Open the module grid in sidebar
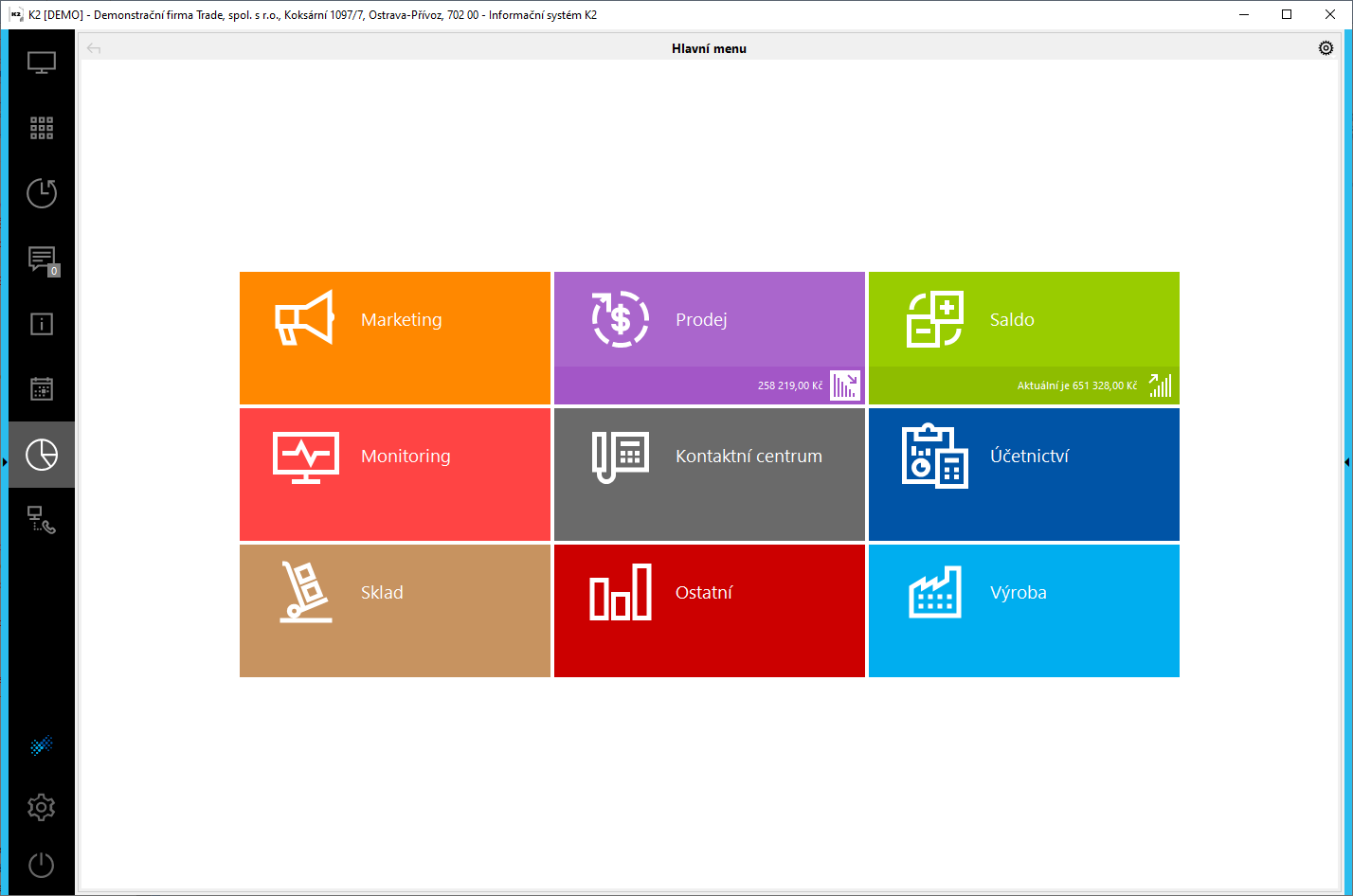1353x896 pixels. 42,128
